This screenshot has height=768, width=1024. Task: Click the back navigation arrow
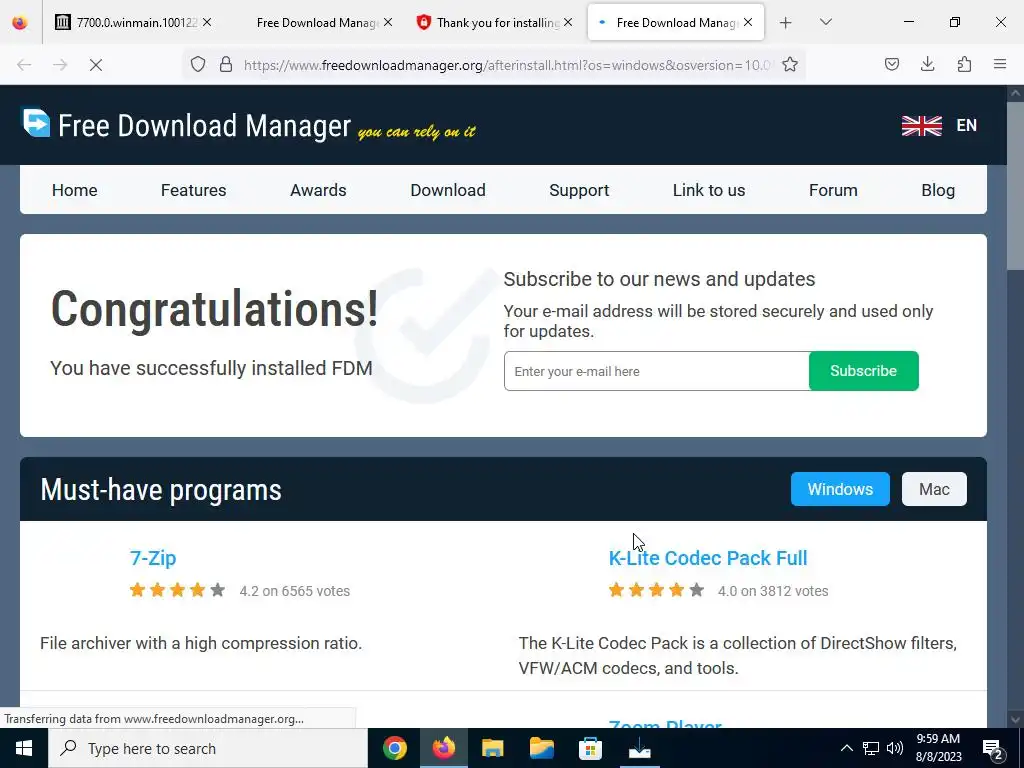tap(24, 65)
